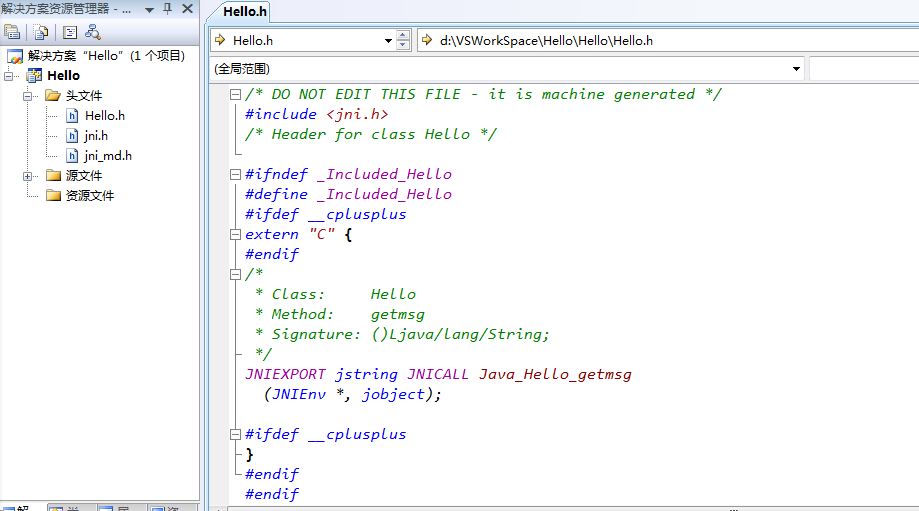919x511 pixels.
Task: Expand the 源文件 folder
Action: (28, 176)
